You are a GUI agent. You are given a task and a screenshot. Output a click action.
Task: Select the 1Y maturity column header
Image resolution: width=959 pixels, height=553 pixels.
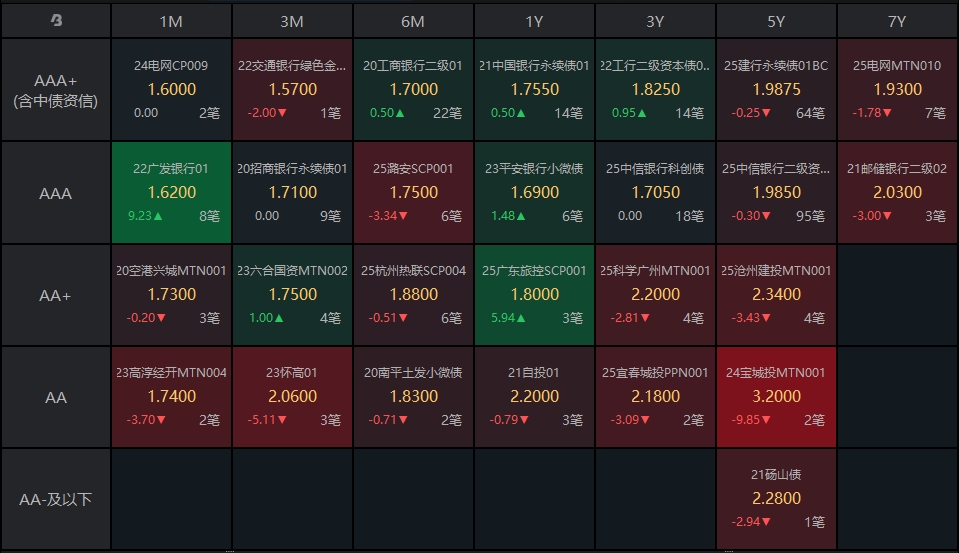click(x=535, y=21)
